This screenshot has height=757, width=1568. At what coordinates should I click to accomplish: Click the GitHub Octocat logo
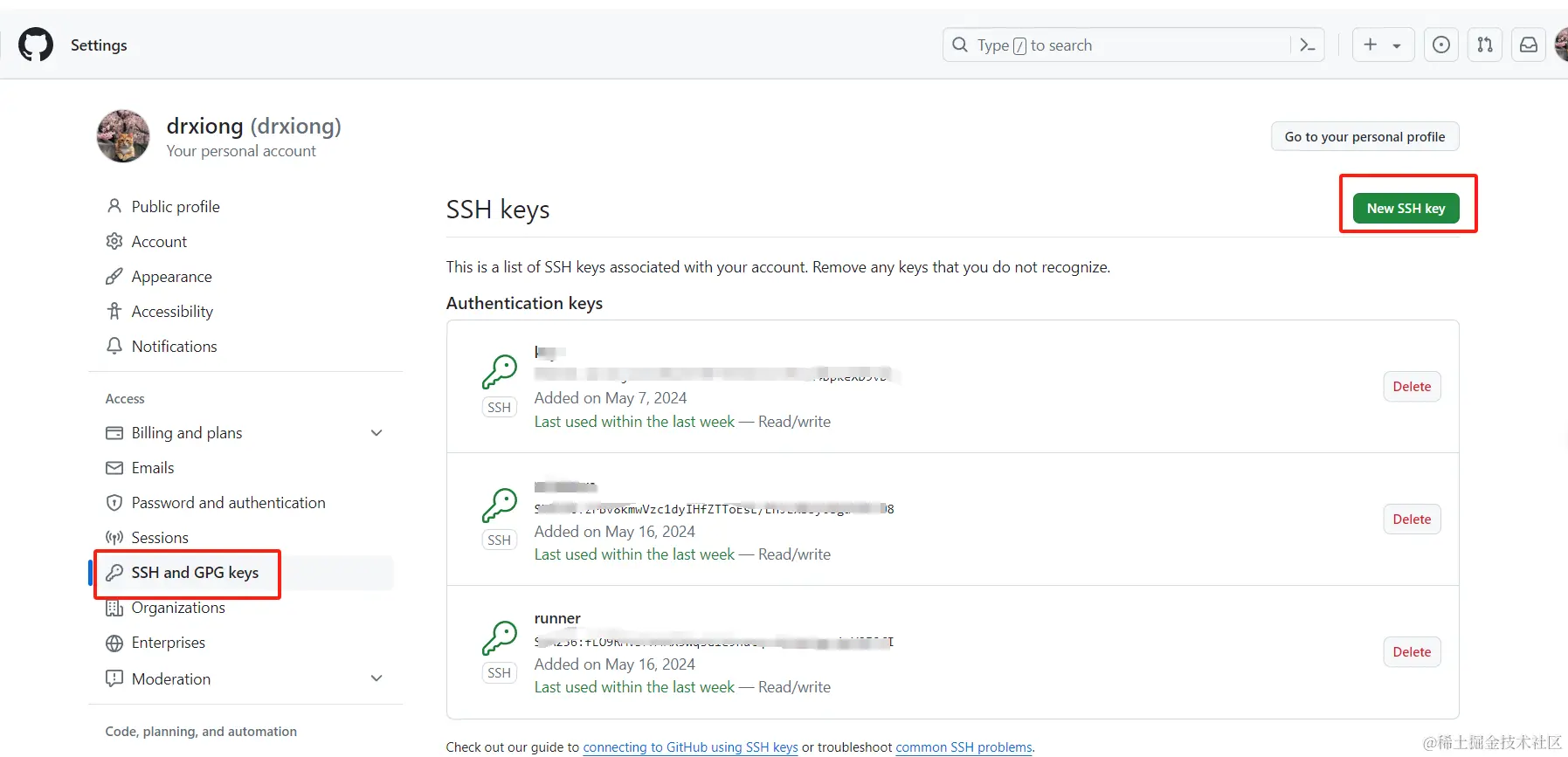[x=36, y=45]
